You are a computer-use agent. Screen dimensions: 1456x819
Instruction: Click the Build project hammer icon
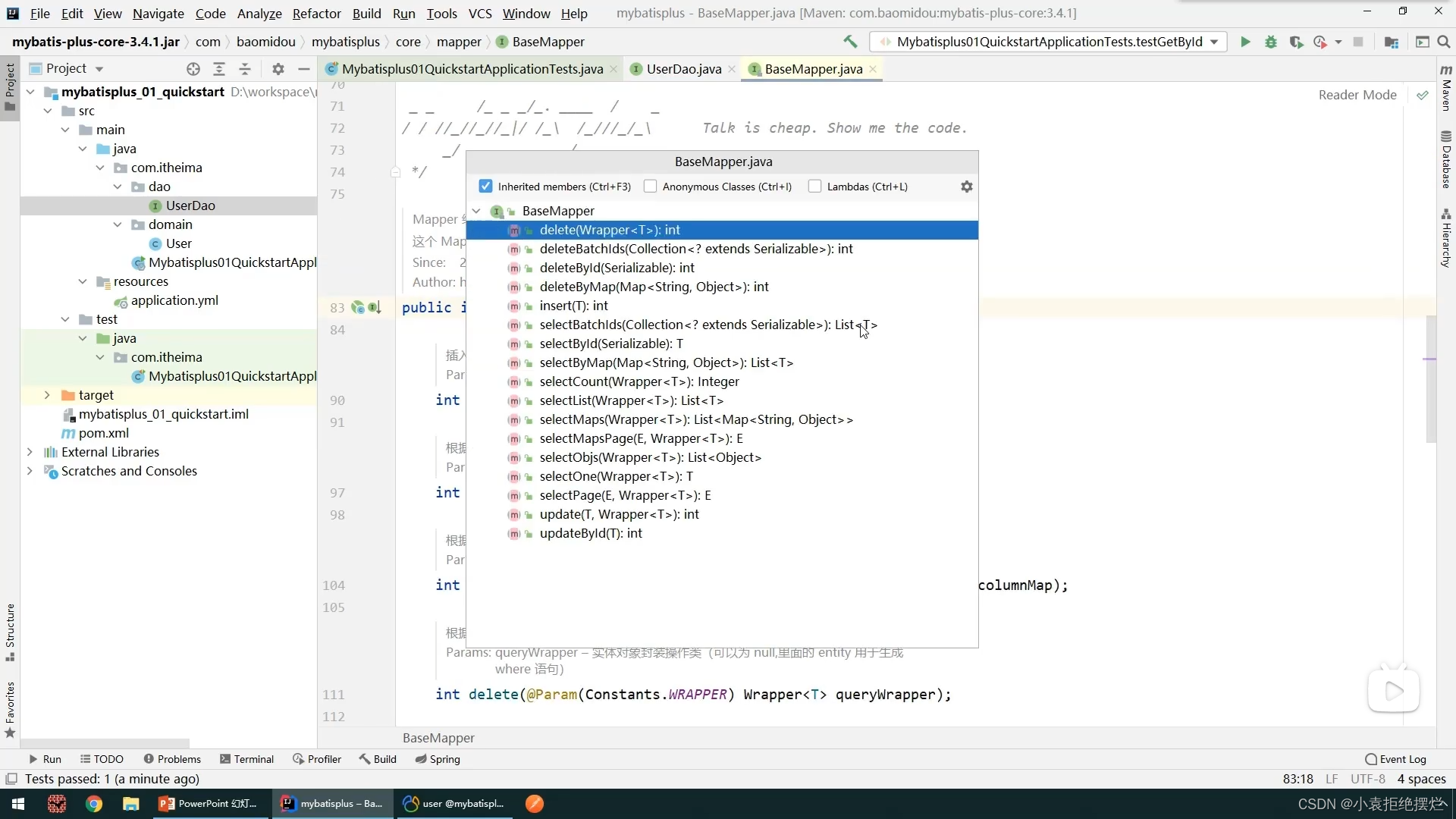(x=850, y=42)
